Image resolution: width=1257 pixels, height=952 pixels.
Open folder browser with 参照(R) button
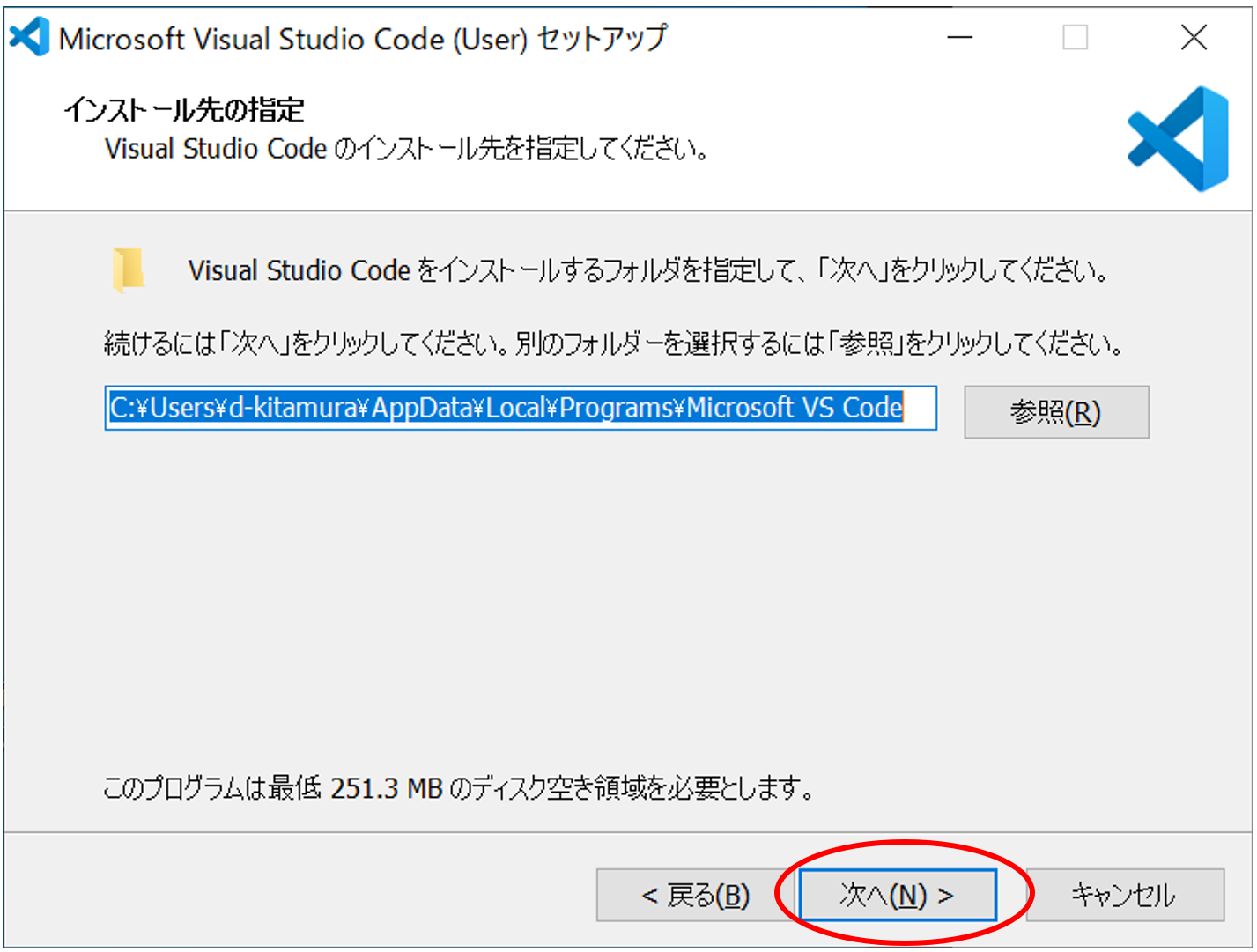tap(1056, 411)
